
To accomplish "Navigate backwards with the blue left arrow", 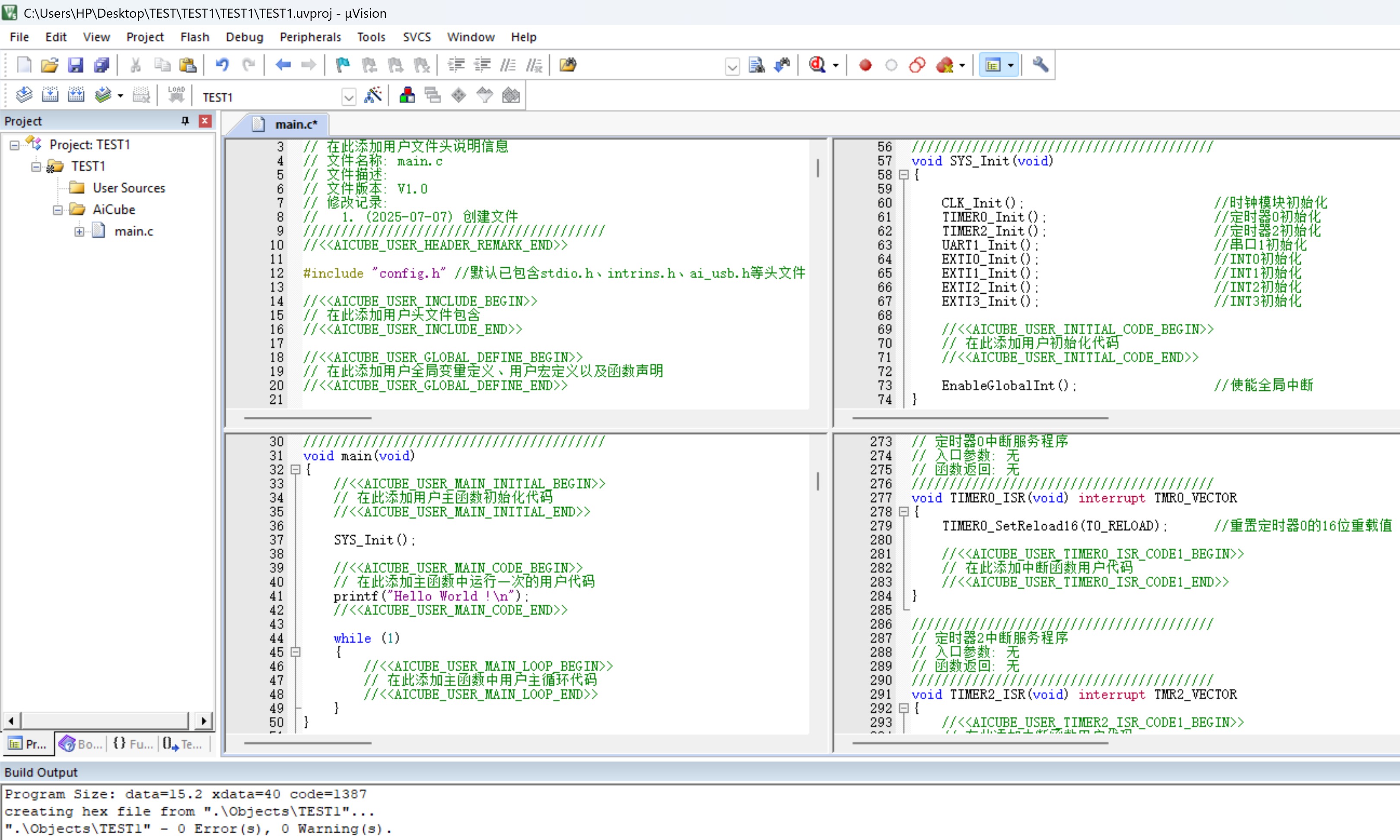I will [283, 65].
